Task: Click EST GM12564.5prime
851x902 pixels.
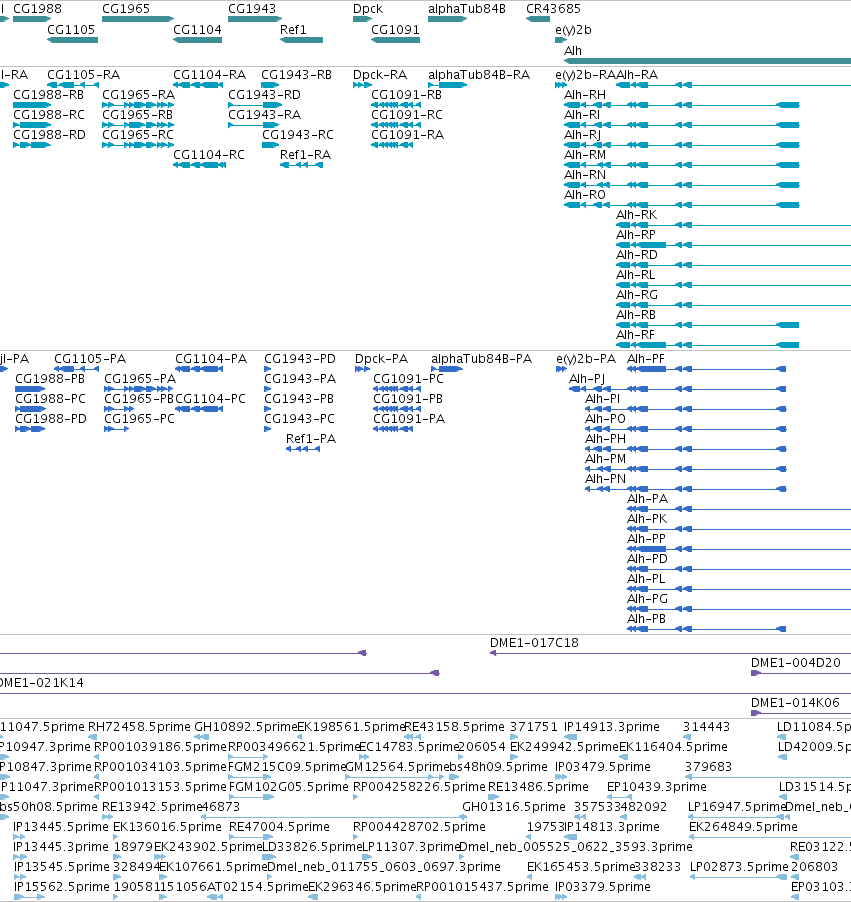Action: pyautogui.click(x=396, y=767)
